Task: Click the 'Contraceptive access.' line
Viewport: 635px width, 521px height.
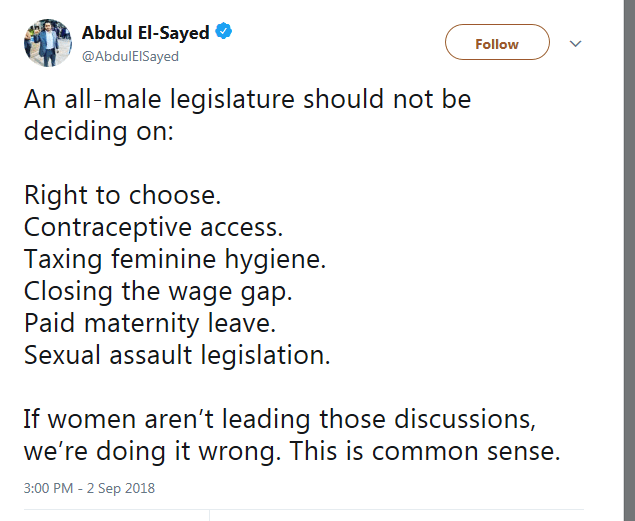Action: [153, 227]
